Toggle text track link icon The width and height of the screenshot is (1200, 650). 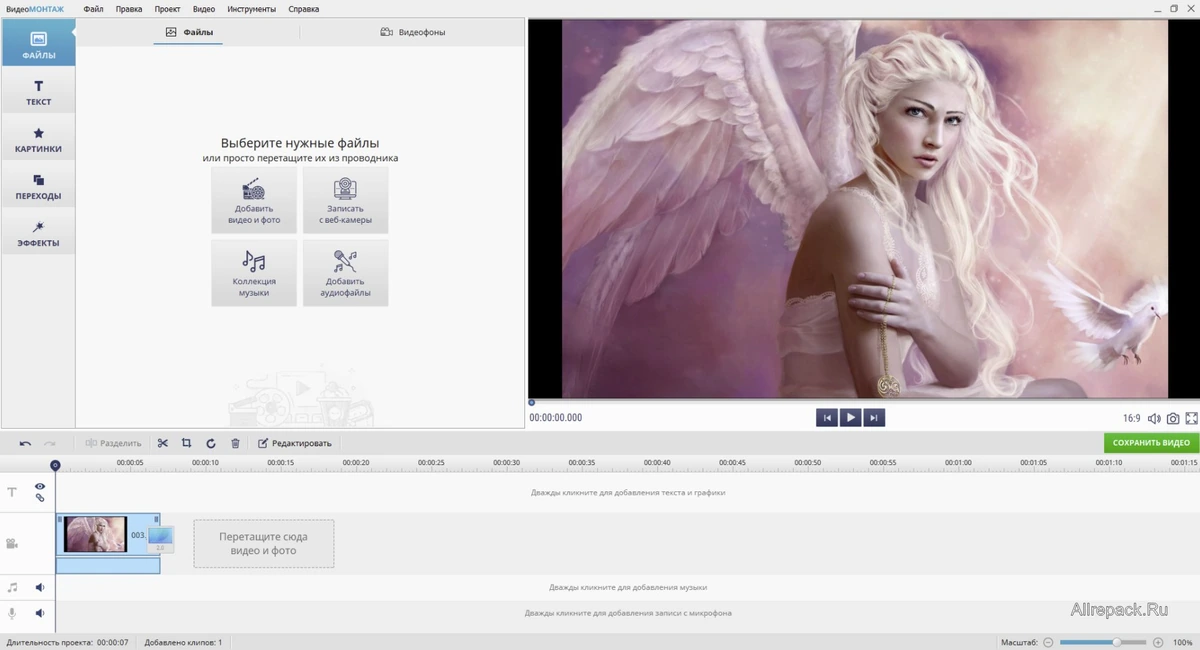click(x=40, y=498)
